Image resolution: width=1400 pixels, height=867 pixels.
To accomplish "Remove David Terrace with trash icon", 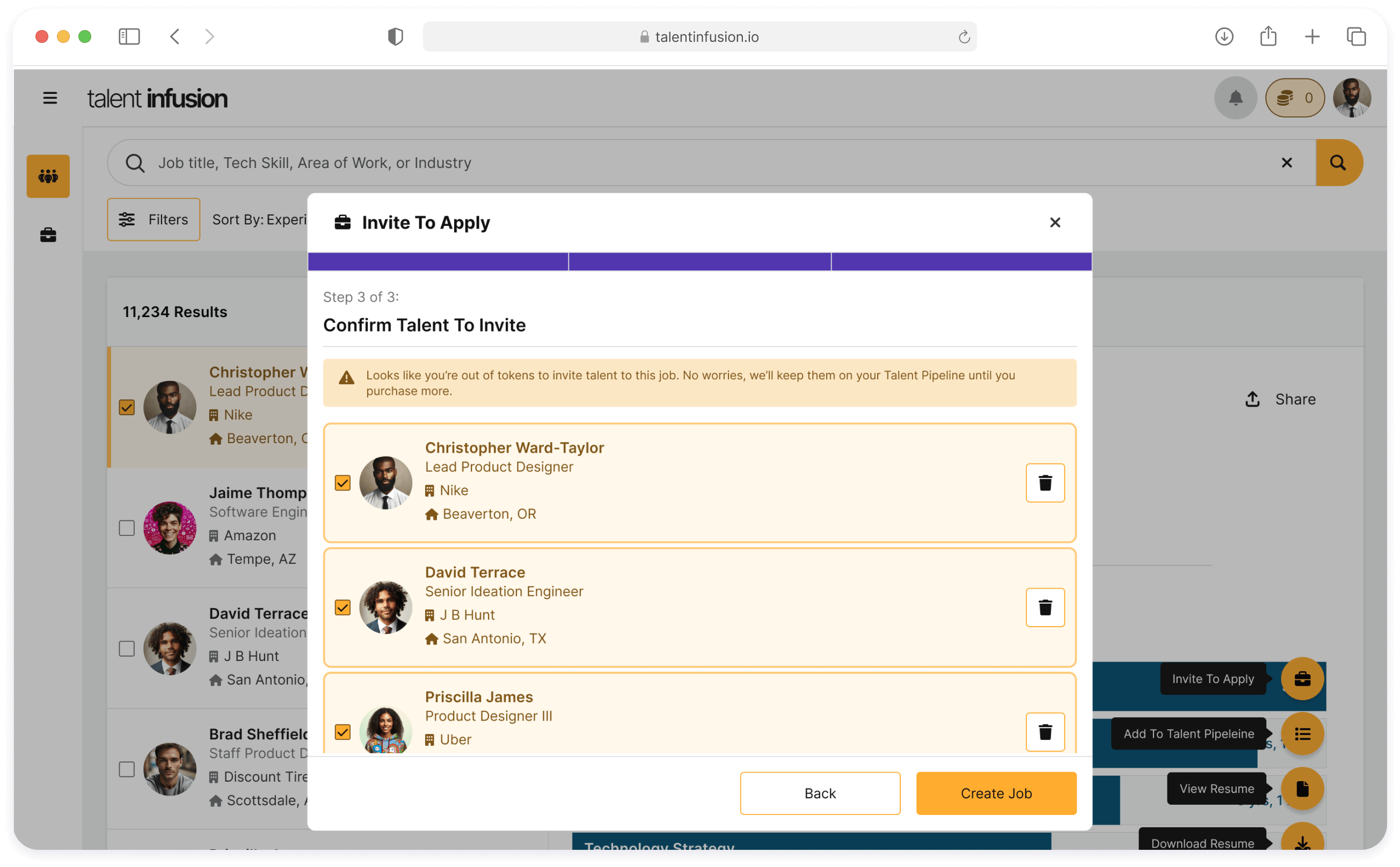I will pos(1045,607).
